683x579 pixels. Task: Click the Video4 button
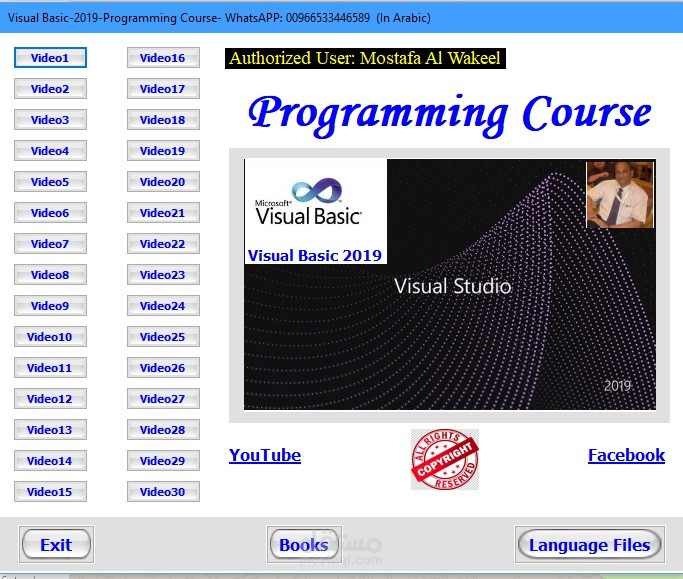tap(50, 151)
